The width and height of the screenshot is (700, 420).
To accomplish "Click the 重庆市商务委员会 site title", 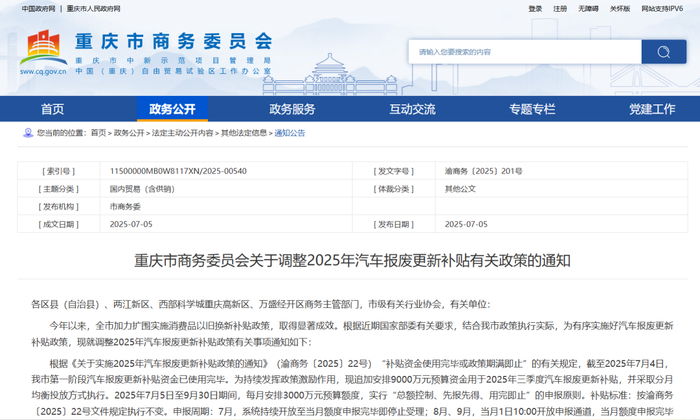I will click(x=174, y=41).
